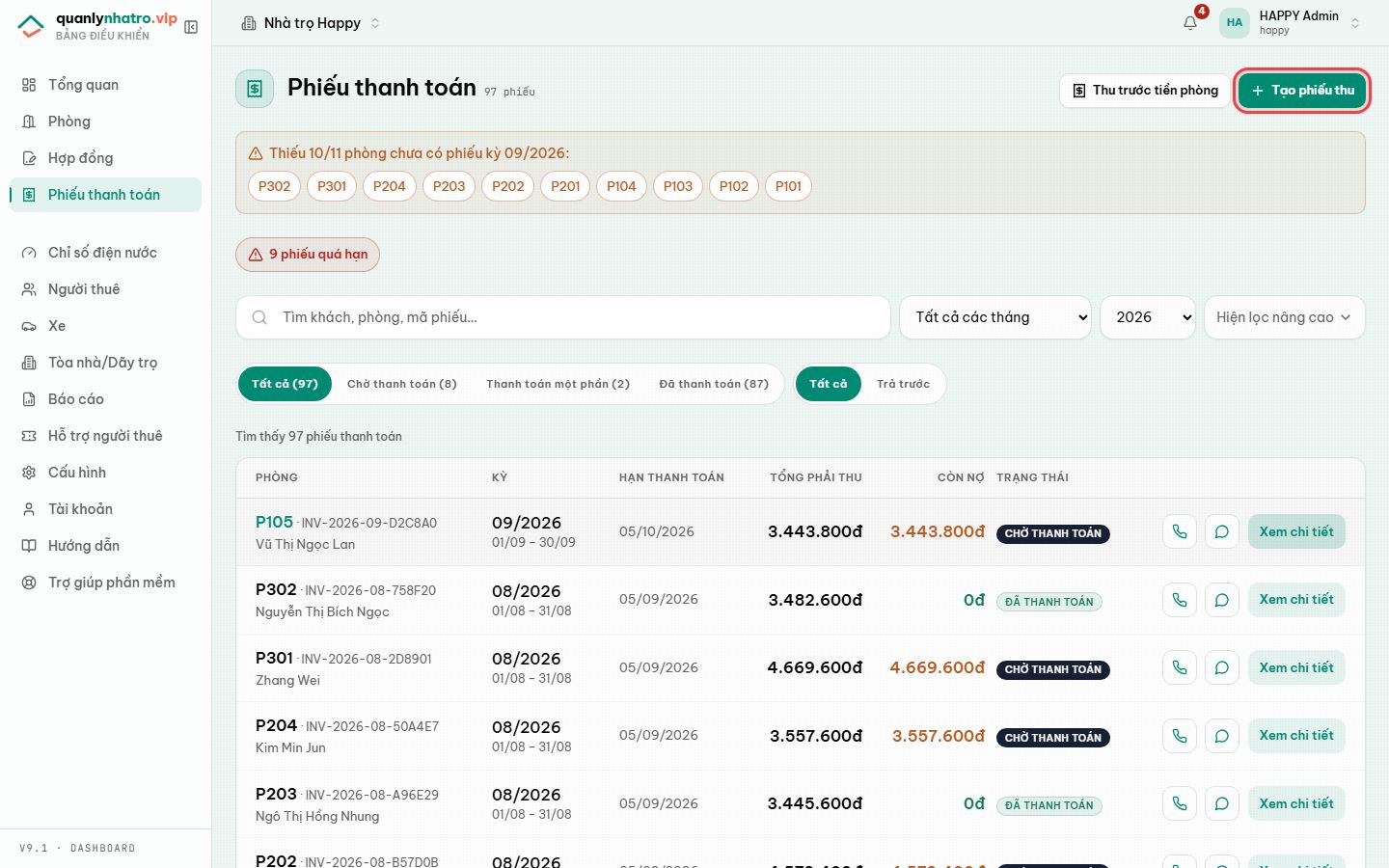Expand Hiện lọc nâng cao filters
Viewport: 1389px width, 868px height.
tap(1285, 317)
